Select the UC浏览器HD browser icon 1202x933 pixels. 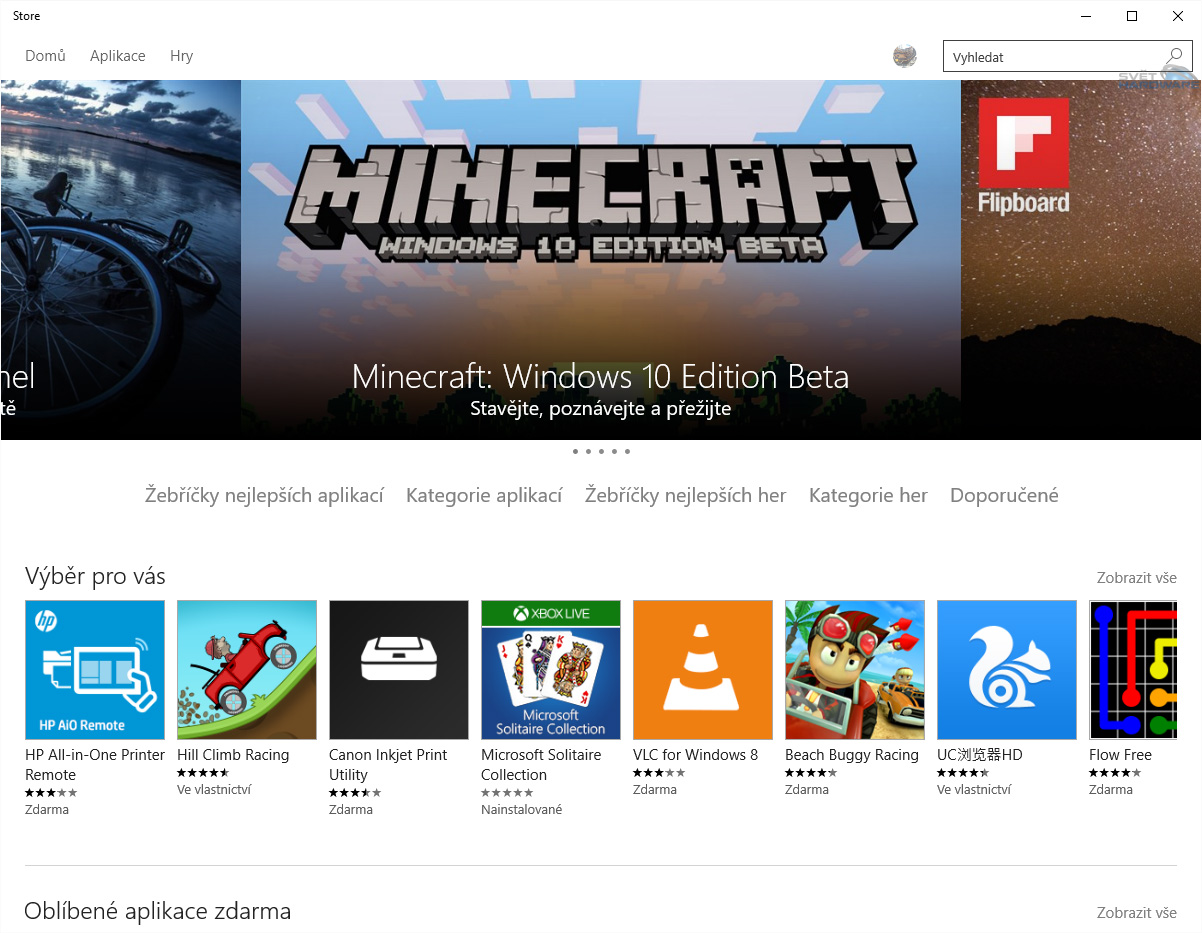click(x=1006, y=669)
